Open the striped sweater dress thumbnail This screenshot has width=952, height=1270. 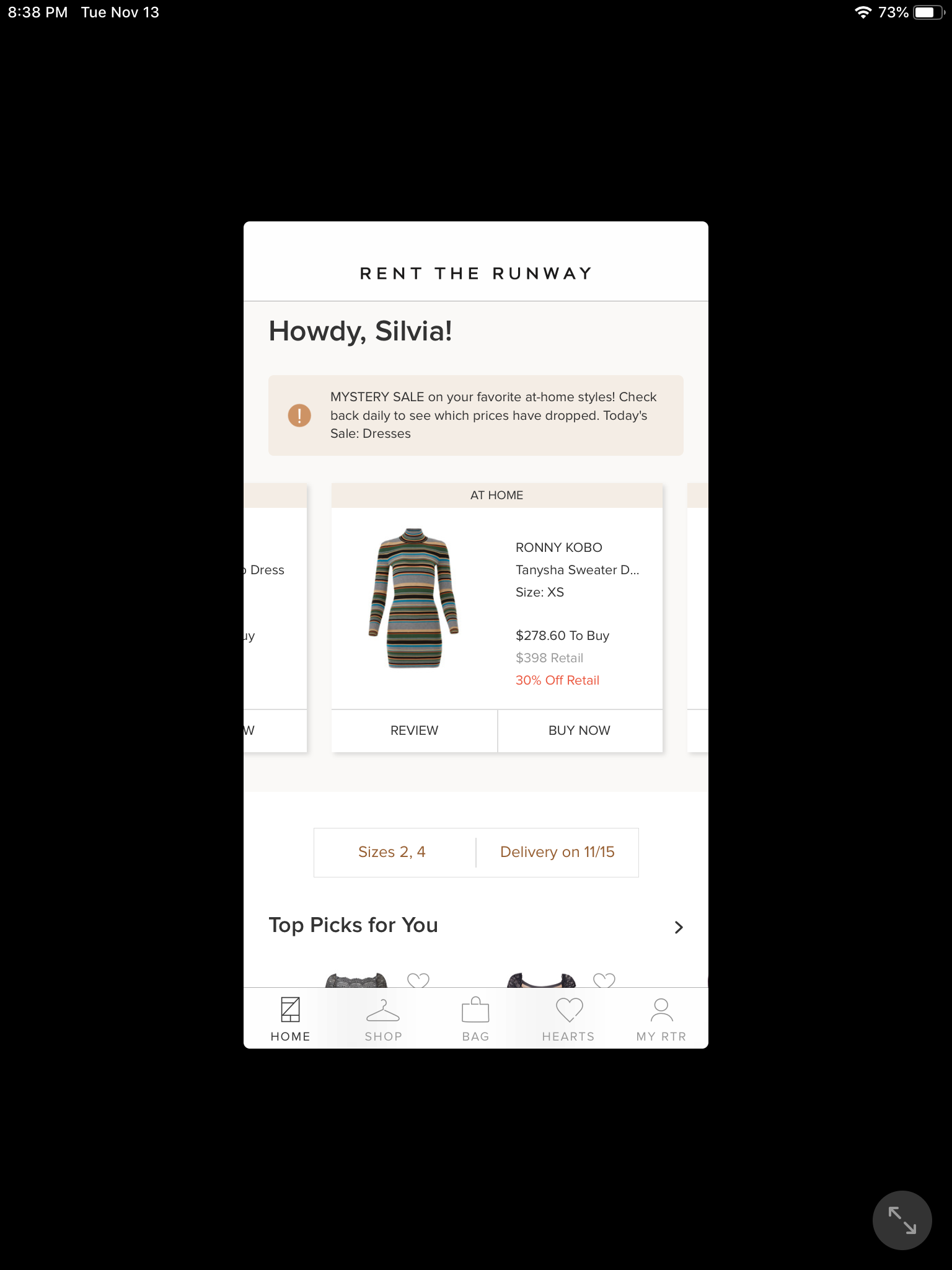(413, 598)
